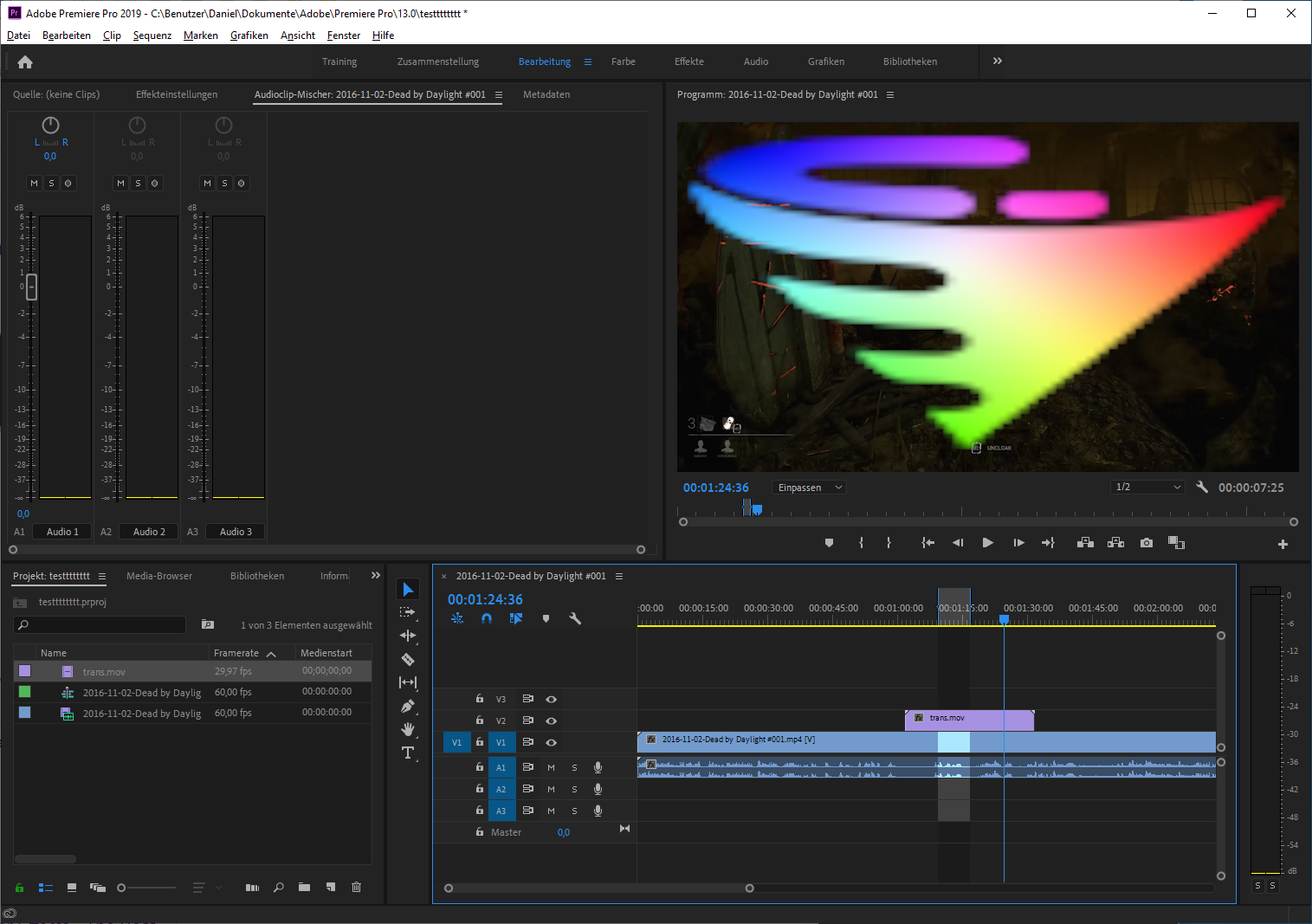The height and width of the screenshot is (924, 1312).
Task: Hide video track V2 with eye toggle
Action: click(551, 720)
